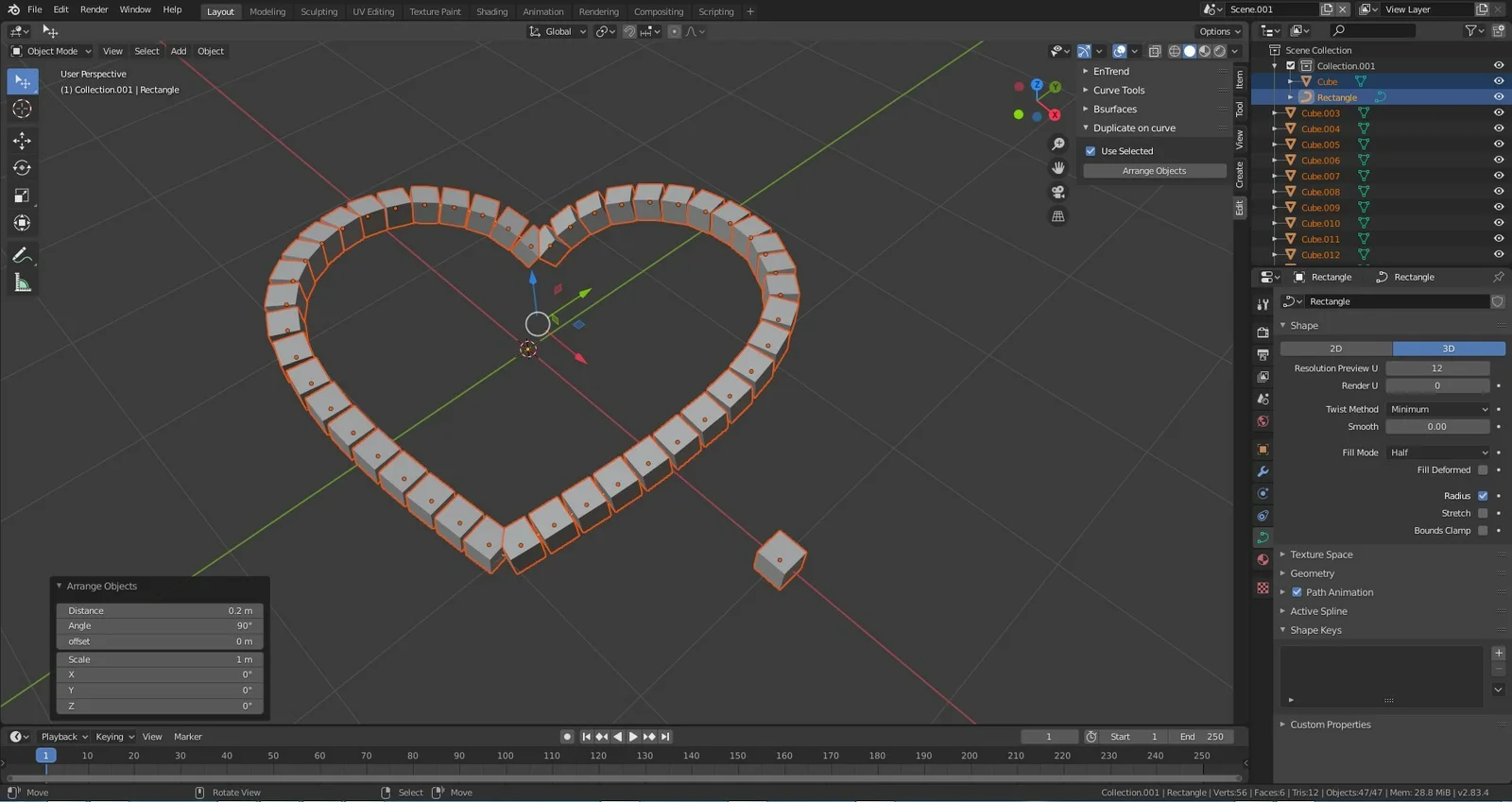Hide Cube.005 with its eye icon
Screen dimensions: 1512x802
1498,145
